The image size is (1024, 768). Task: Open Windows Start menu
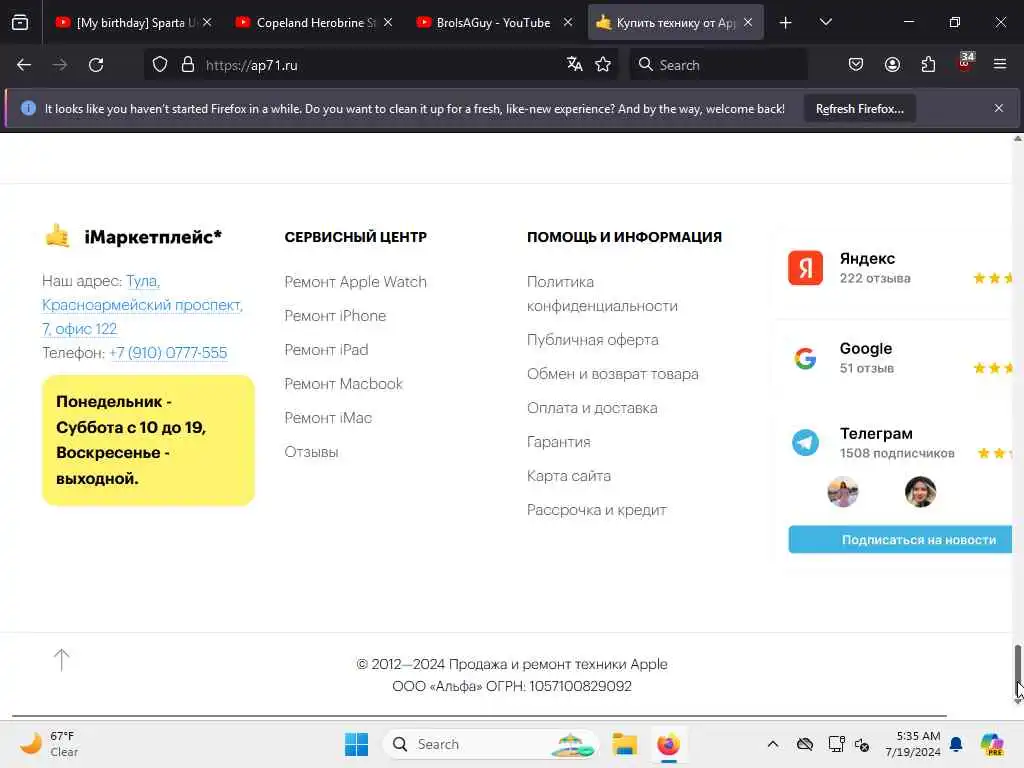click(x=356, y=744)
